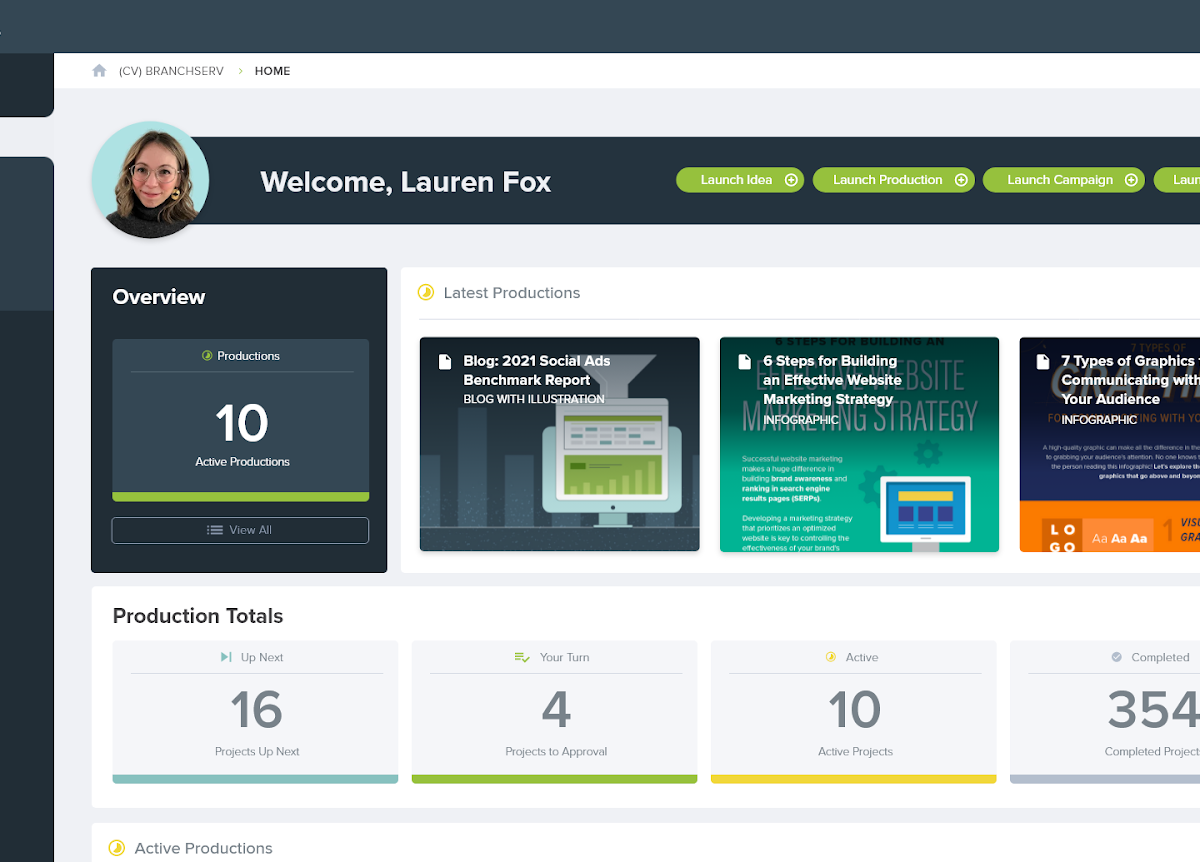Click plus icon on Launch Production

tap(961, 180)
